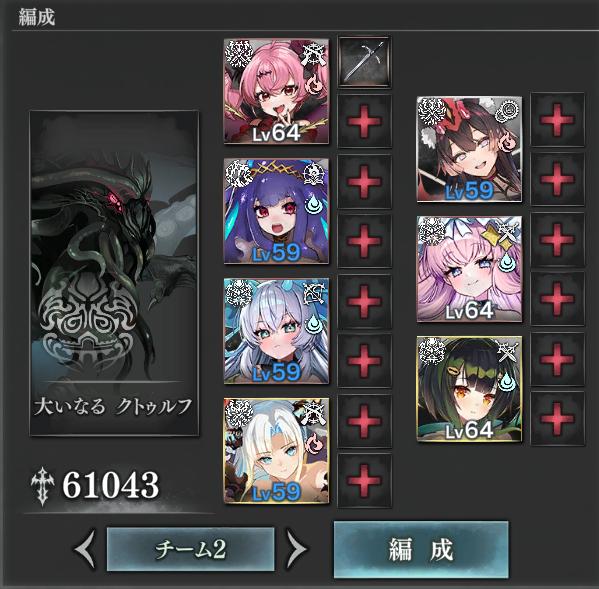The height and width of the screenshot is (589, 599).
Task: Select the purple-haired Lv59 character portrait
Action: (x=276, y=211)
